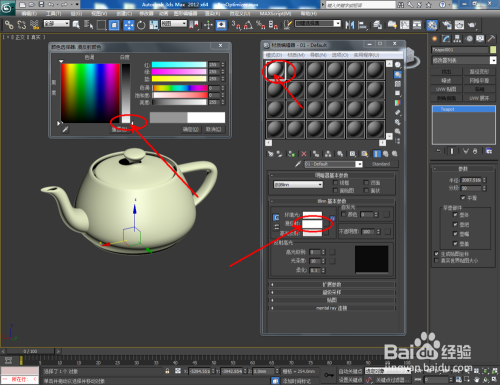Activate the Select and Move tool

coord(129,25)
